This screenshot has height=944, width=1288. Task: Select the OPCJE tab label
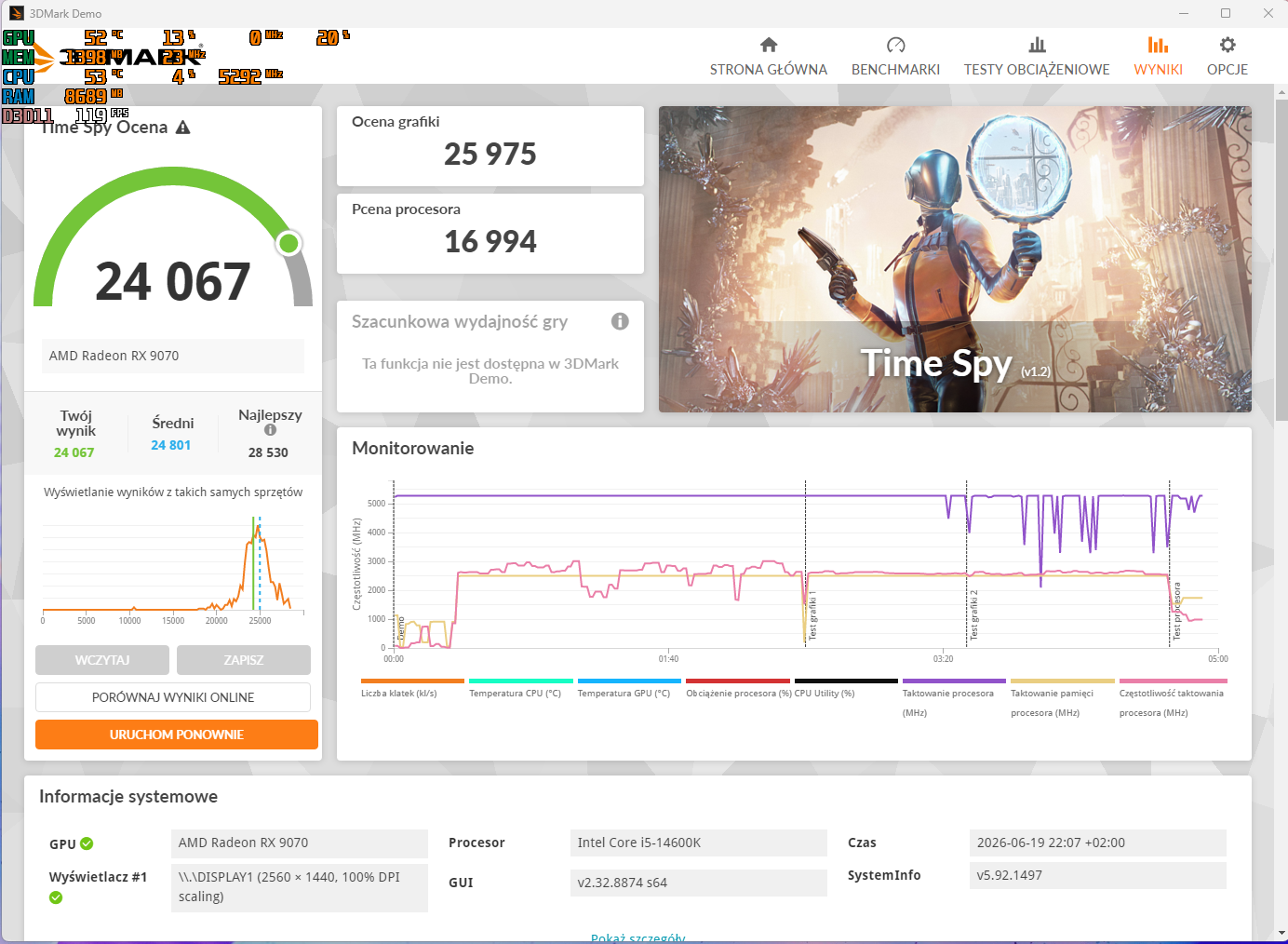point(1228,70)
